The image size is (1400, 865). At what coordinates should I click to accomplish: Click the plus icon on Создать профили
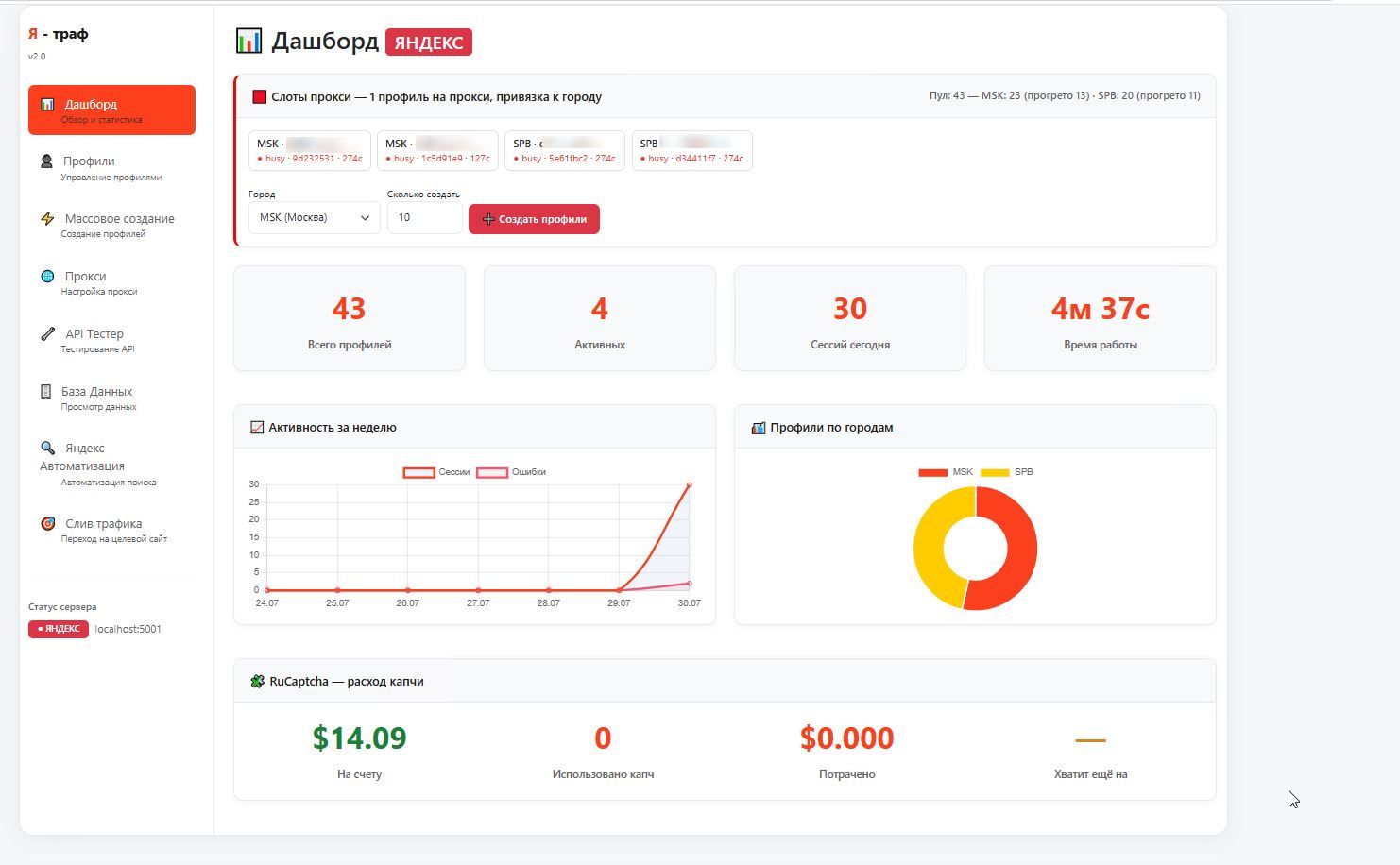point(488,219)
